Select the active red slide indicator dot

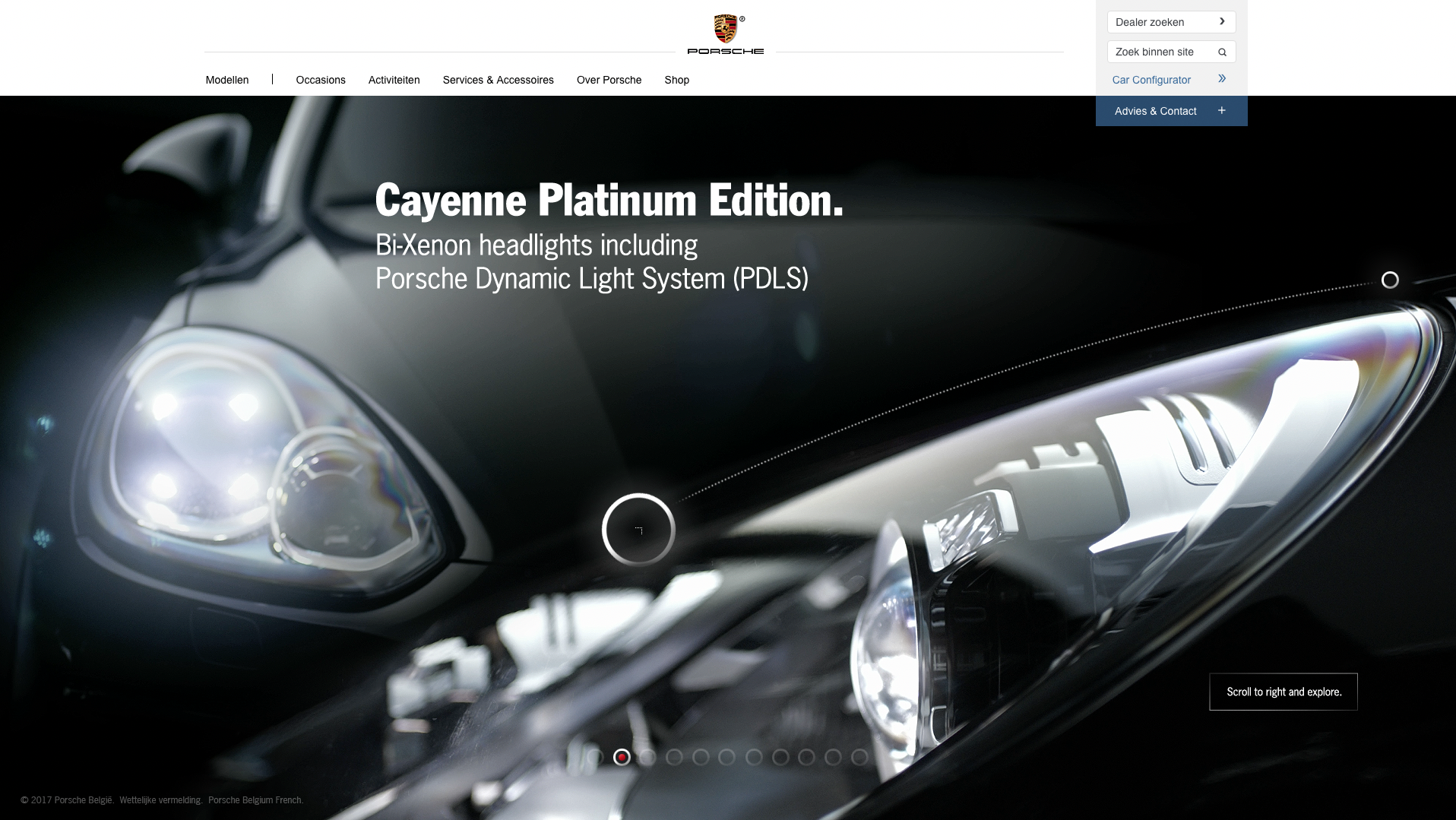pyautogui.click(x=622, y=757)
